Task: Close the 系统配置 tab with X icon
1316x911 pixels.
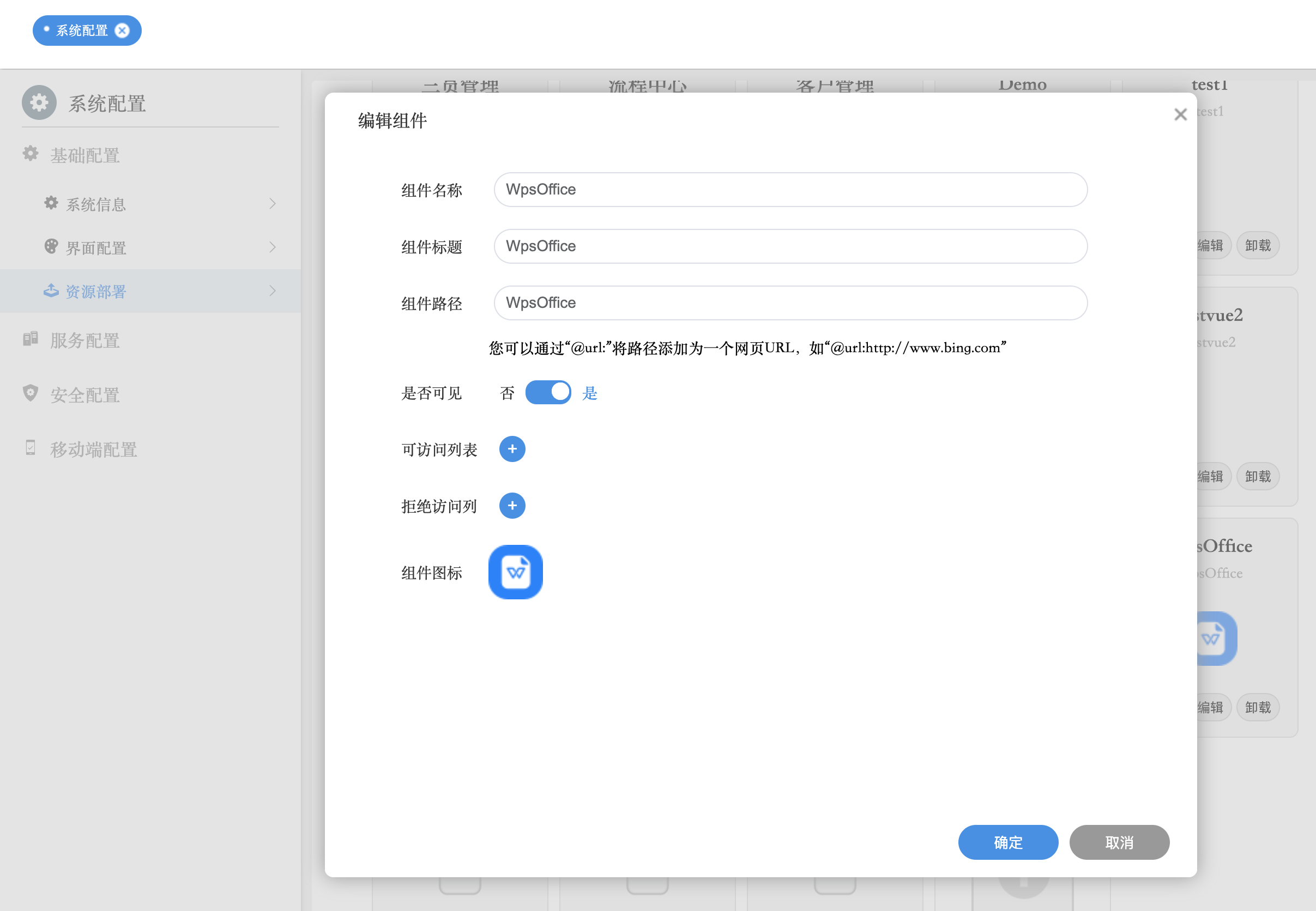Action: (x=122, y=31)
